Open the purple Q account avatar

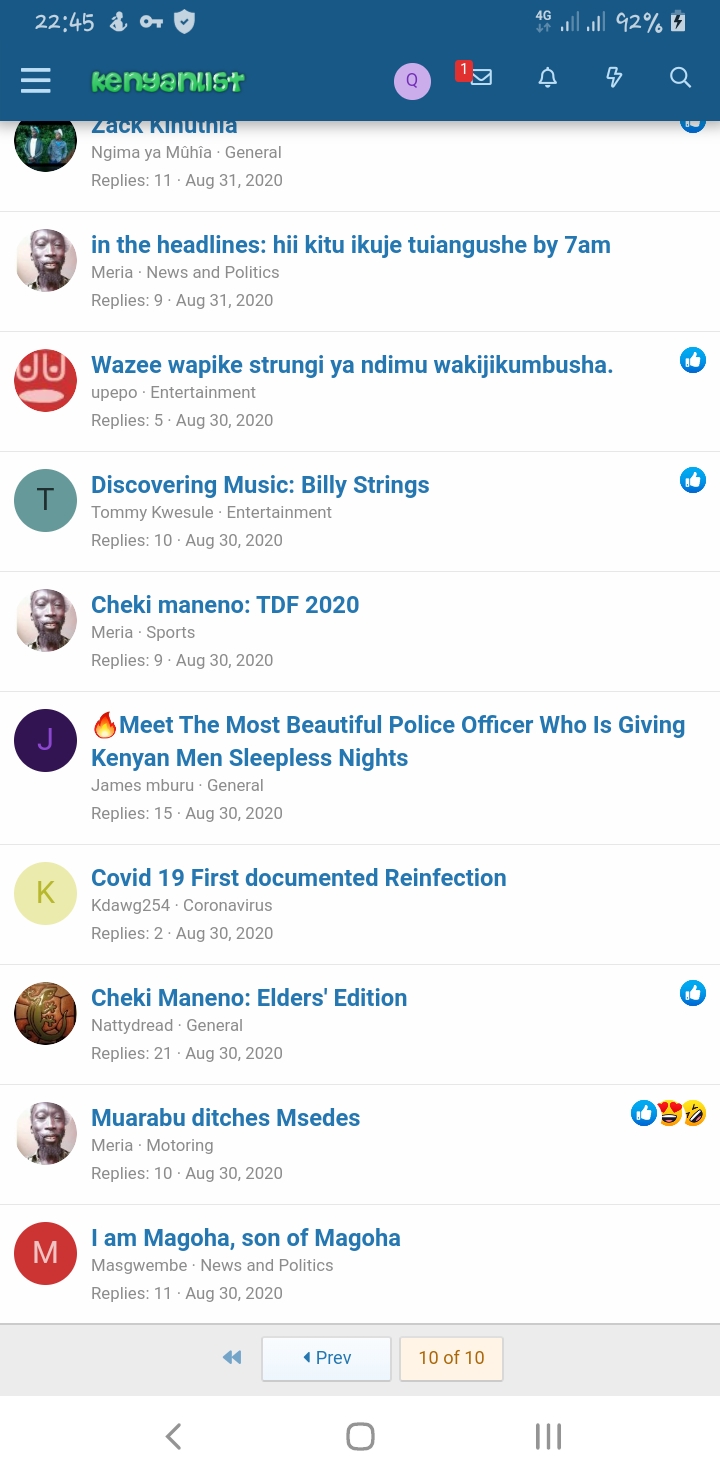click(412, 81)
